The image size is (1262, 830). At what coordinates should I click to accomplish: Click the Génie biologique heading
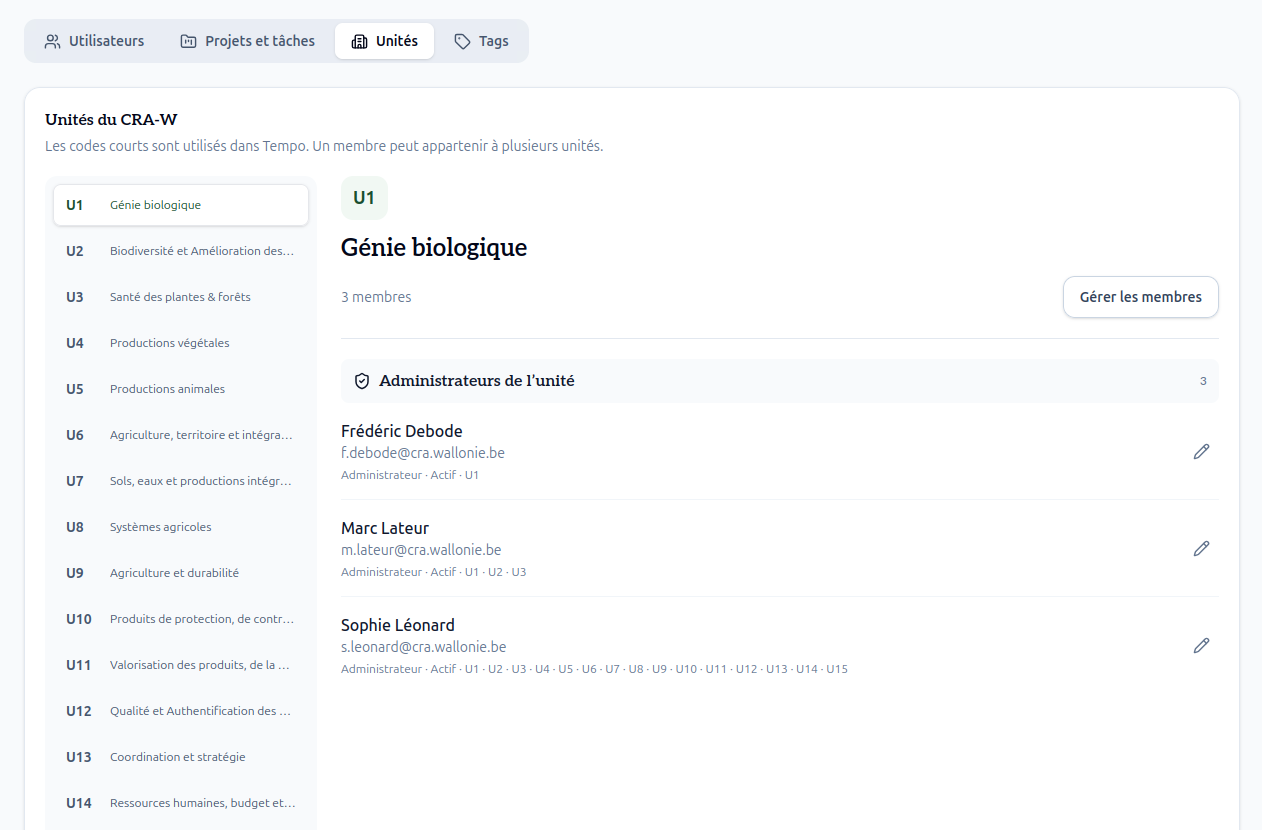click(x=434, y=247)
